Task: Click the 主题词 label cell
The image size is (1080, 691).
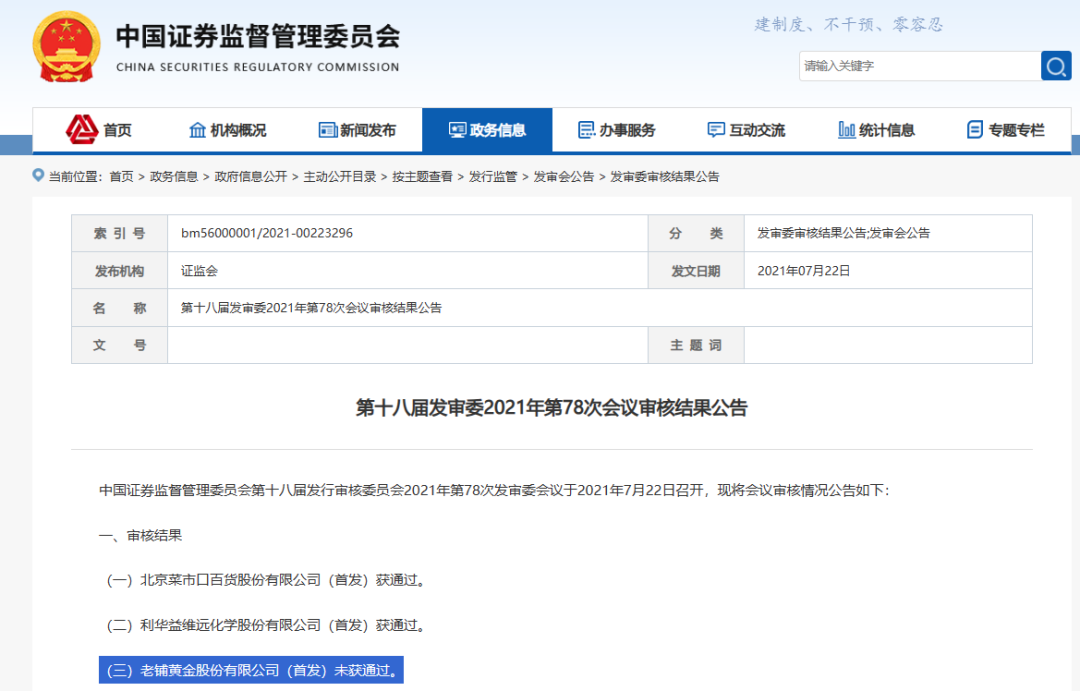Action: pyautogui.click(x=696, y=345)
